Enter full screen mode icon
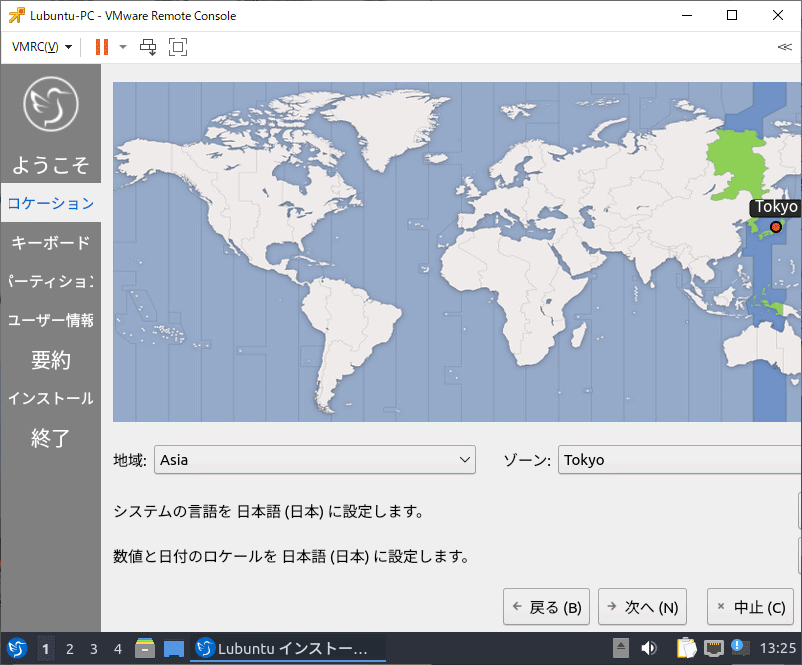The image size is (802, 665). [x=178, y=47]
